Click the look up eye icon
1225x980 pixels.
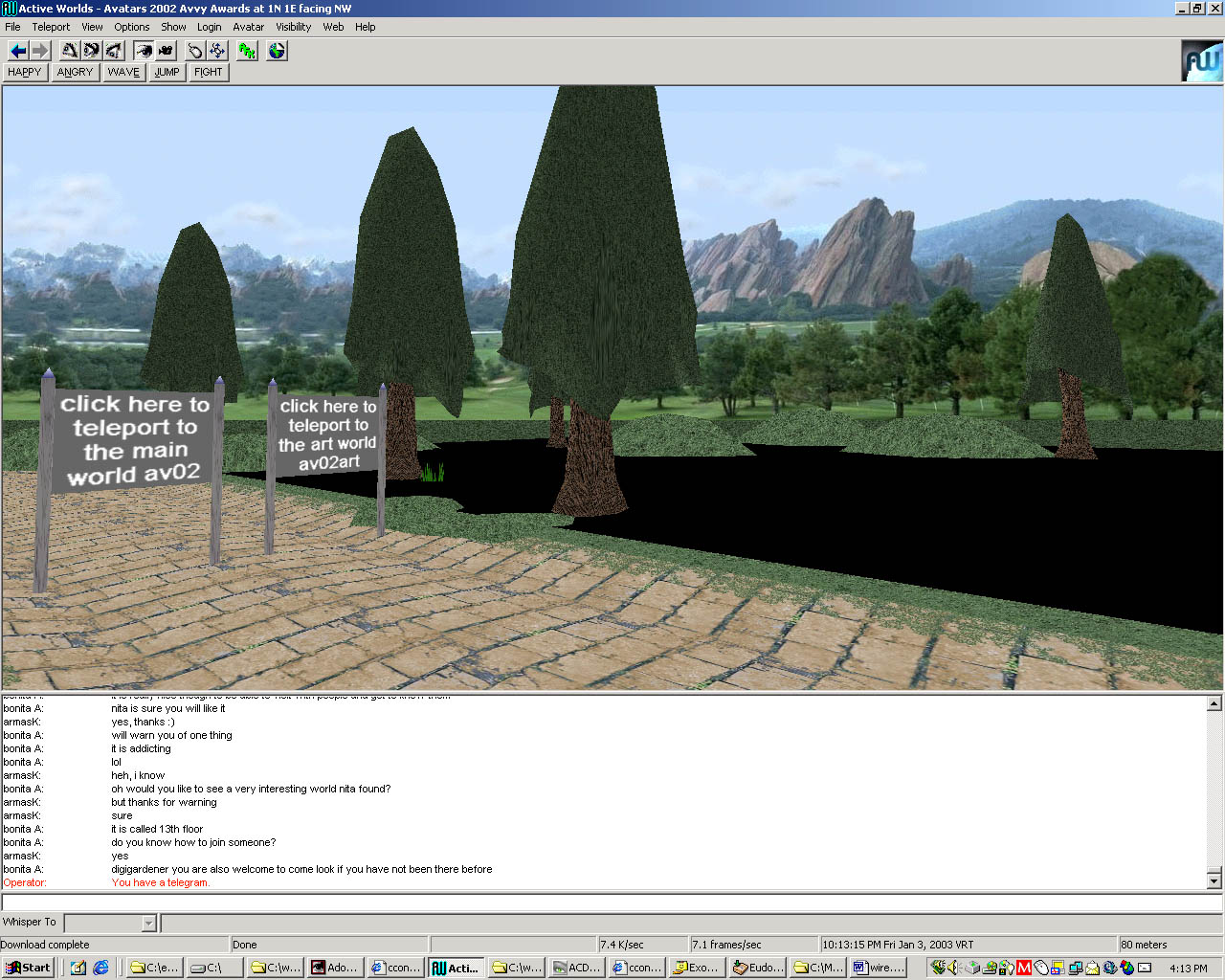tap(70, 51)
